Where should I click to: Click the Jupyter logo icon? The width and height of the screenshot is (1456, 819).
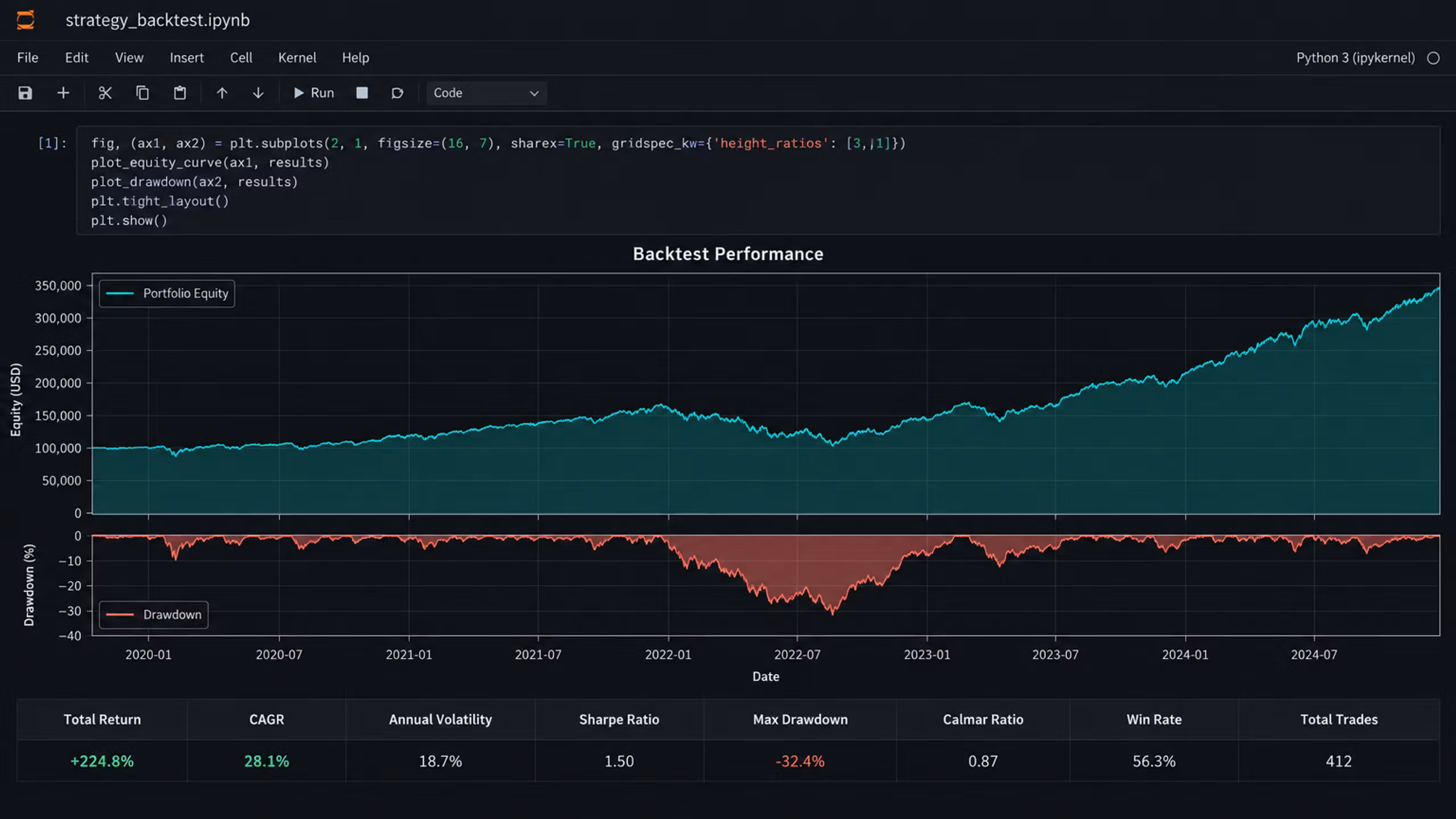(x=26, y=20)
